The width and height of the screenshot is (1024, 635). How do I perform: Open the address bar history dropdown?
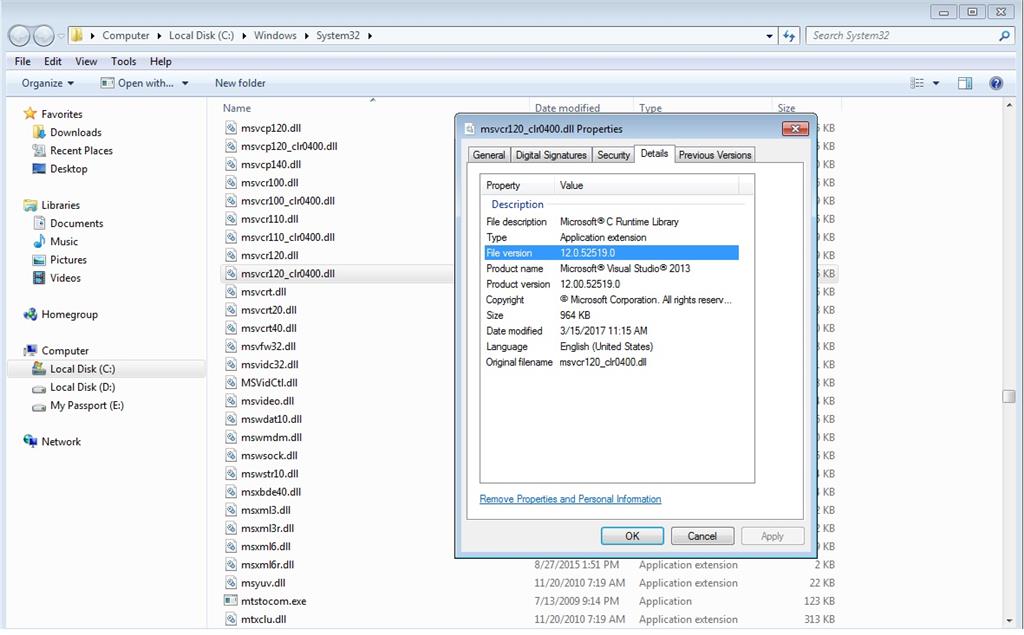pos(769,36)
